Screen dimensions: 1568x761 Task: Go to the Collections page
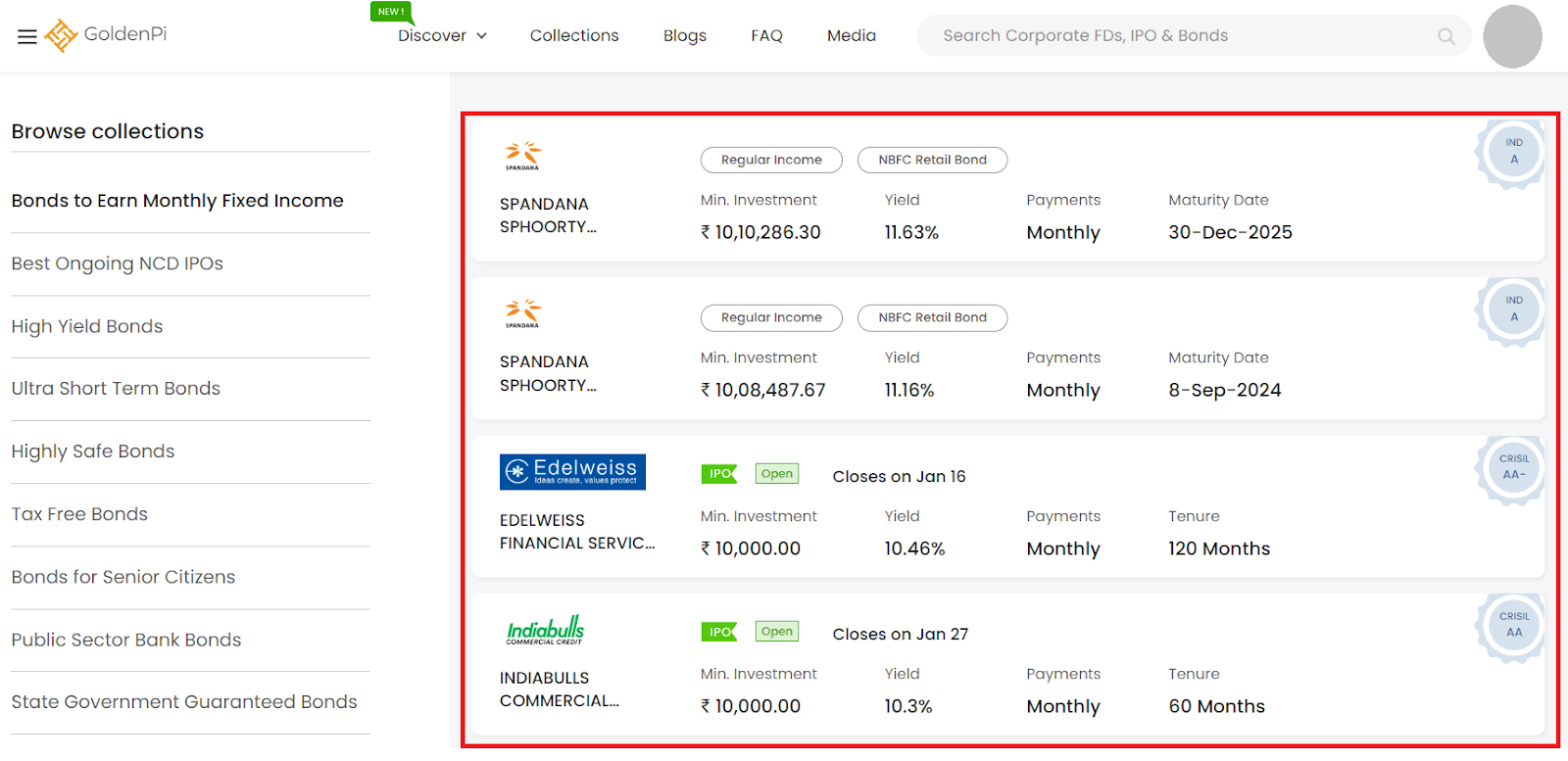574,36
